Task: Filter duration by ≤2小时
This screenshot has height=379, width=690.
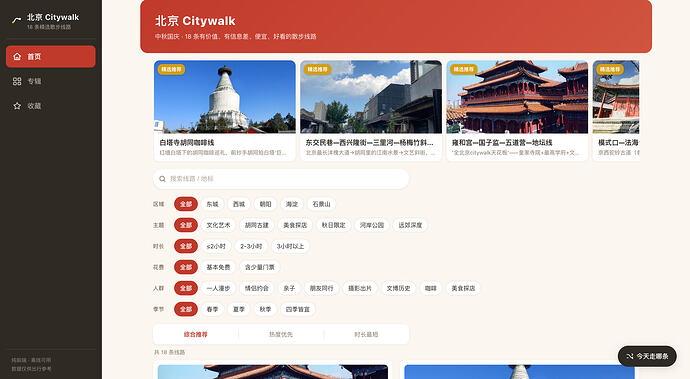Action: (216, 246)
